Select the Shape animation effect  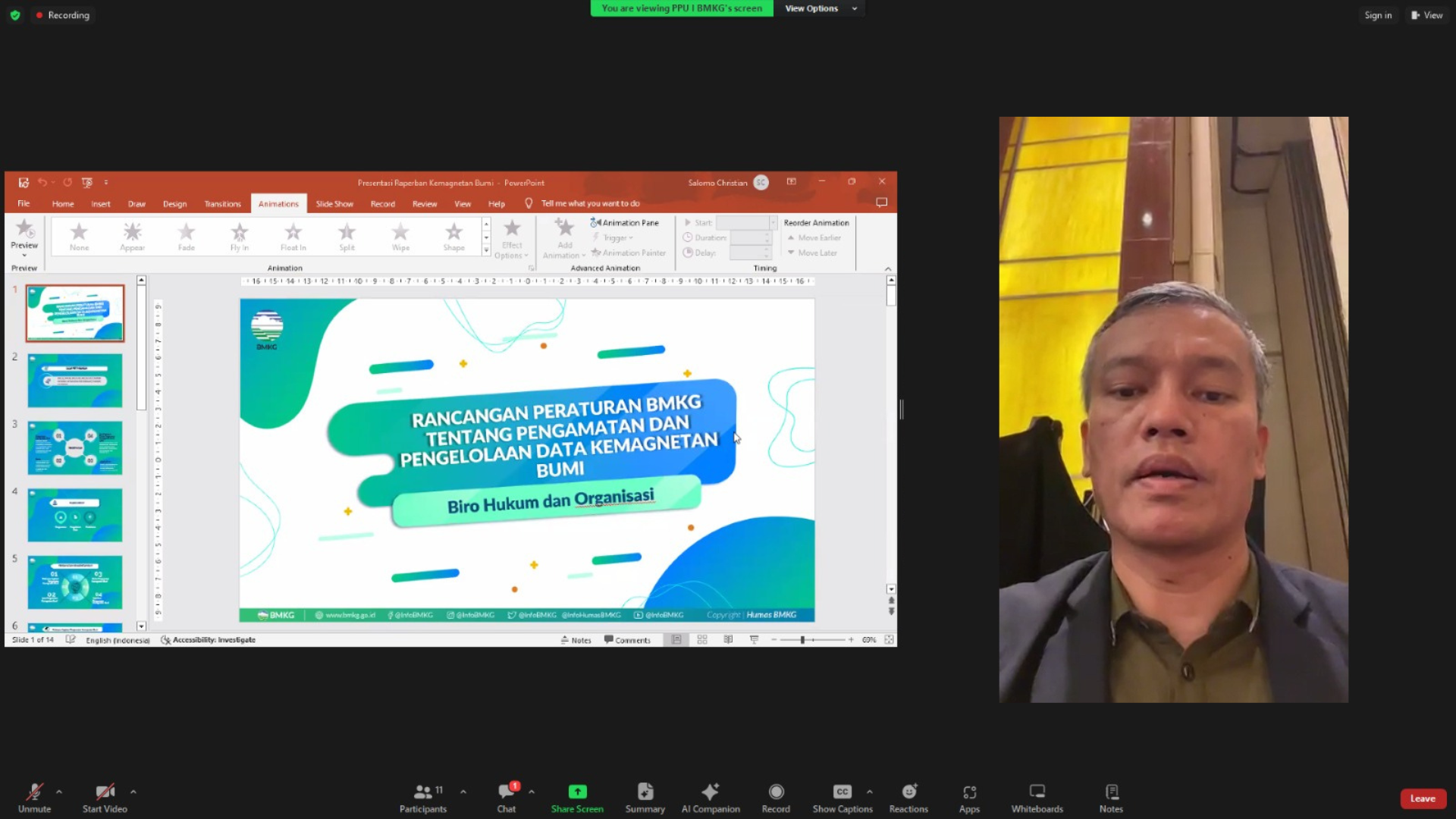(x=454, y=236)
